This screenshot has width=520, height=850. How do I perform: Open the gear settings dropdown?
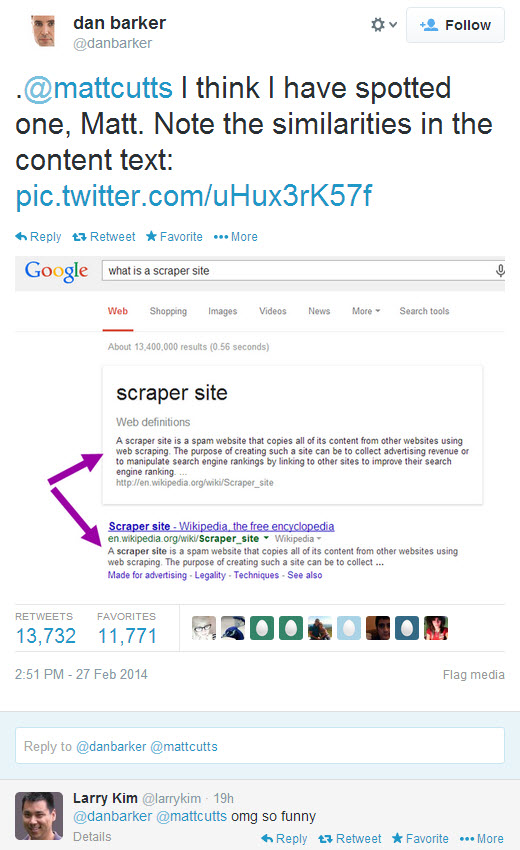tap(384, 24)
